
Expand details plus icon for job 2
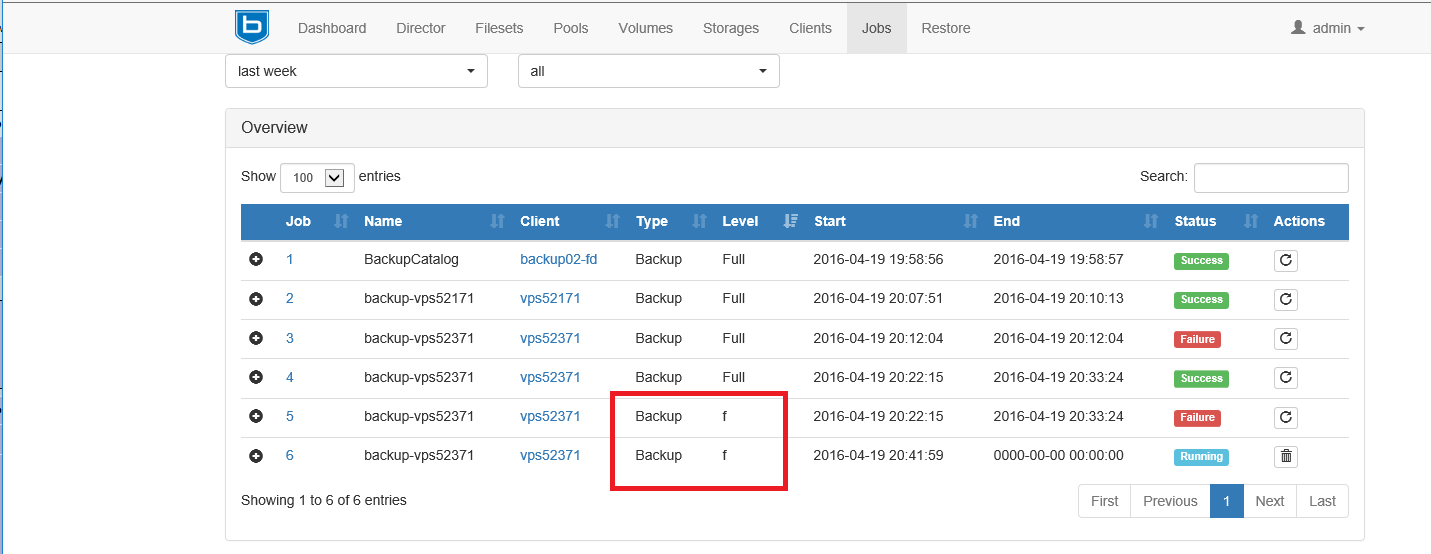tap(256, 299)
